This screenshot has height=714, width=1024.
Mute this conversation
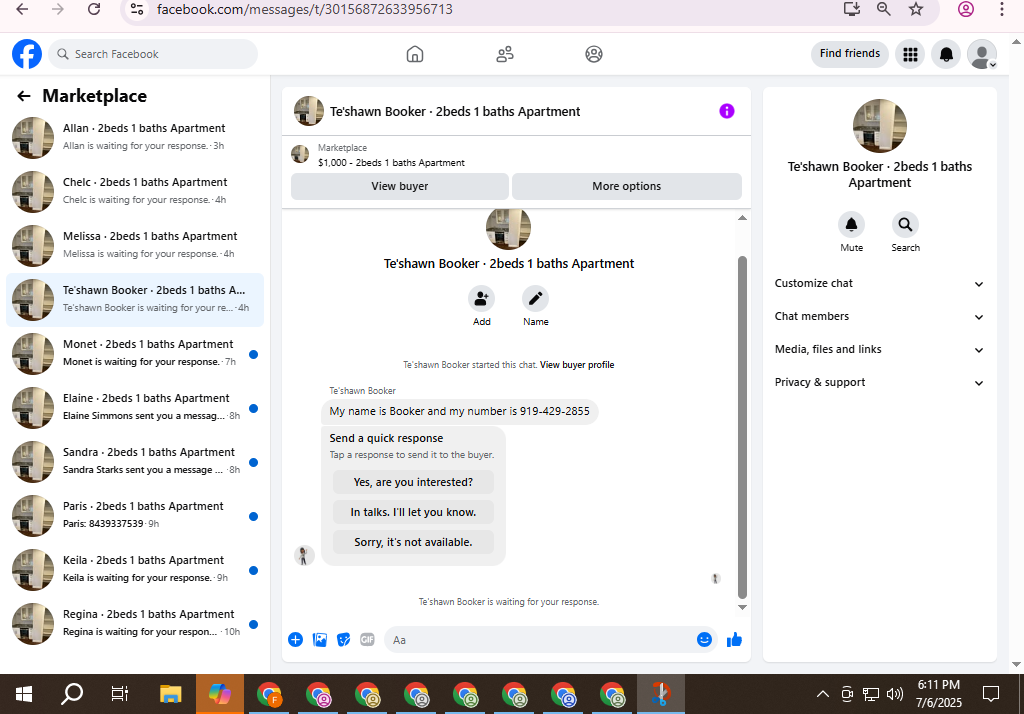point(852,225)
